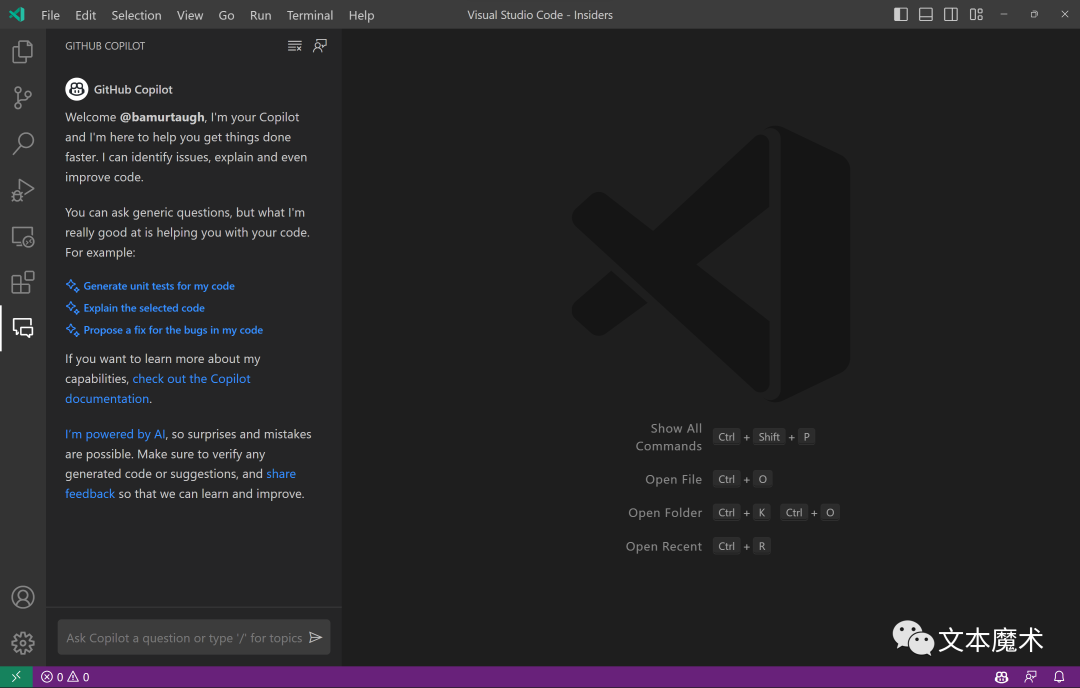This screenshot has width=1080, height=688.
Task: Send the message to Copilot
Action: click(315, 638)
